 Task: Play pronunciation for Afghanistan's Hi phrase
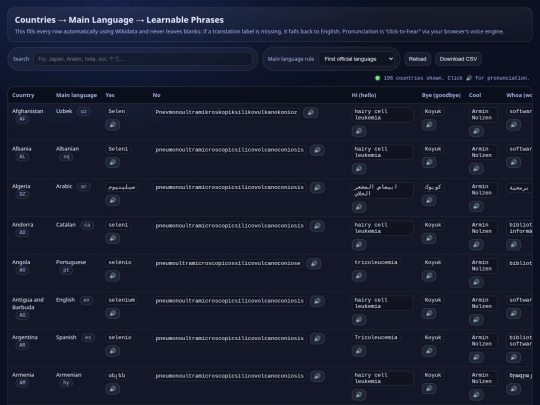[359, 131]
